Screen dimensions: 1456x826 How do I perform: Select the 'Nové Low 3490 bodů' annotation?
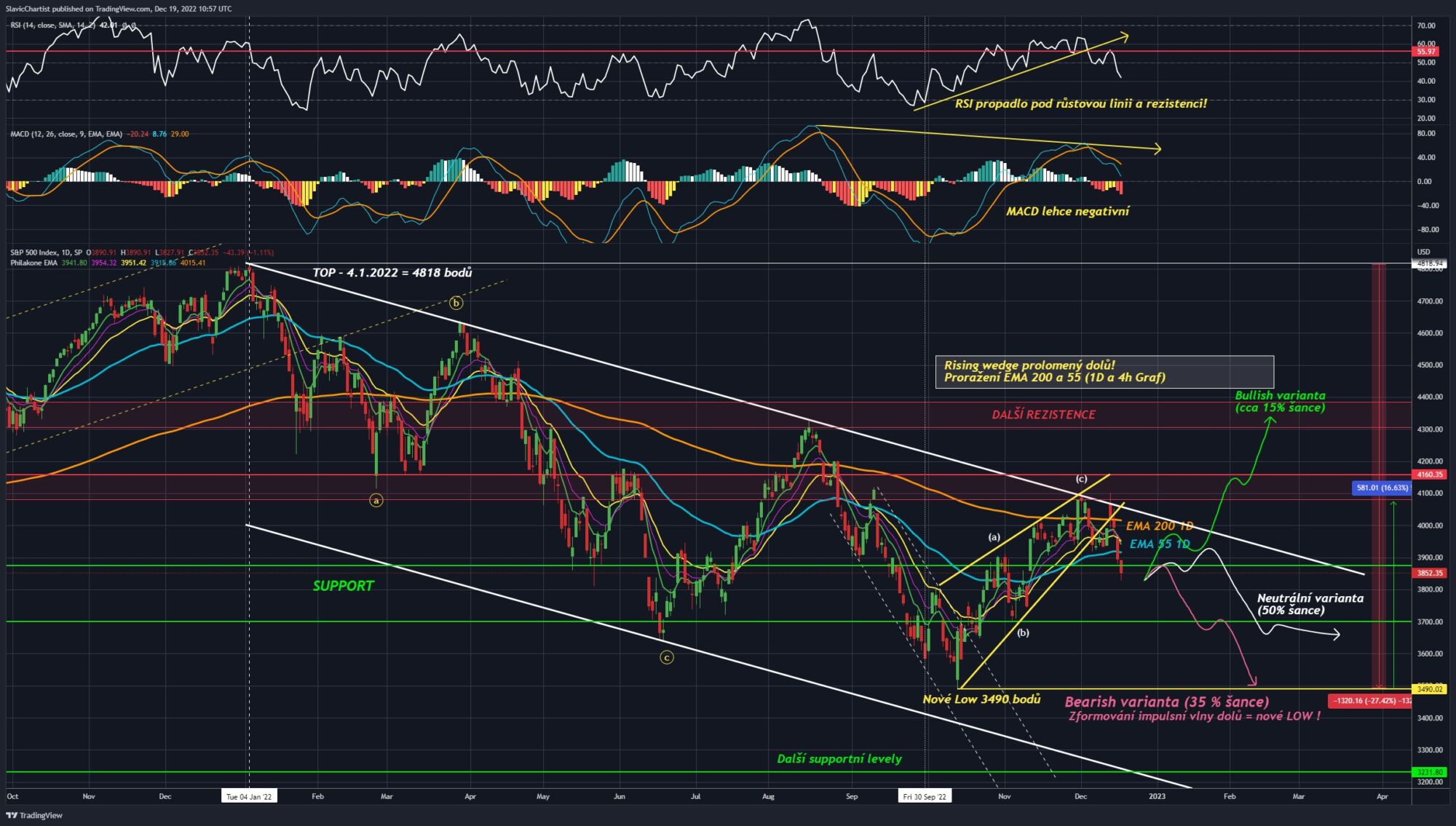tap(981, 699)
